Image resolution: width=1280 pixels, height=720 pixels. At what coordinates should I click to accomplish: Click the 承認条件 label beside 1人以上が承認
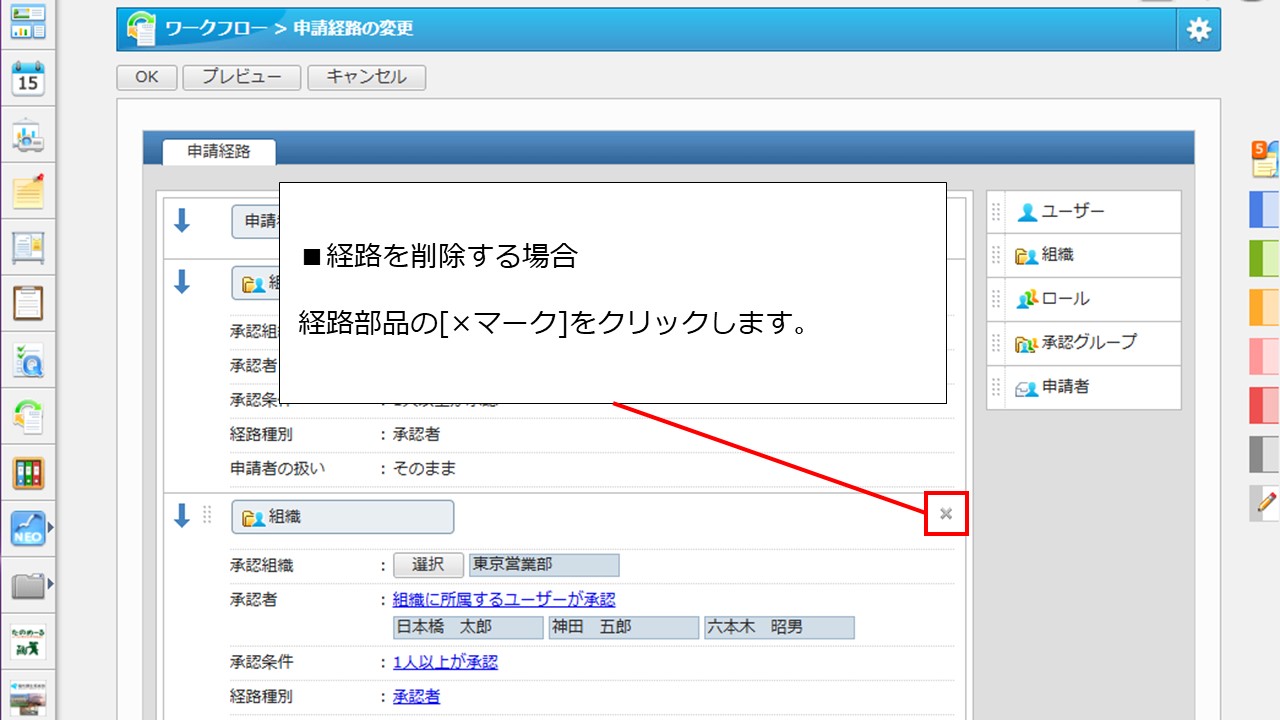click(x=261, y=662)
